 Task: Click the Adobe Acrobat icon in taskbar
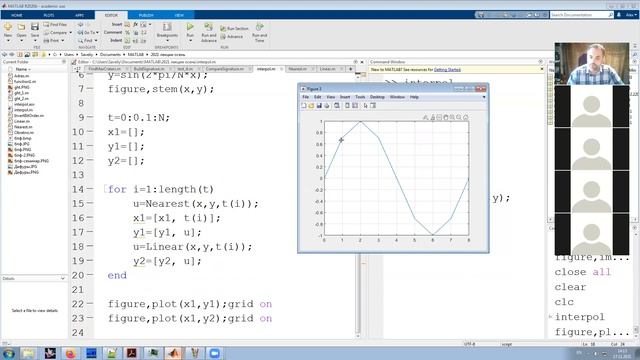click(x=132, y=353)
